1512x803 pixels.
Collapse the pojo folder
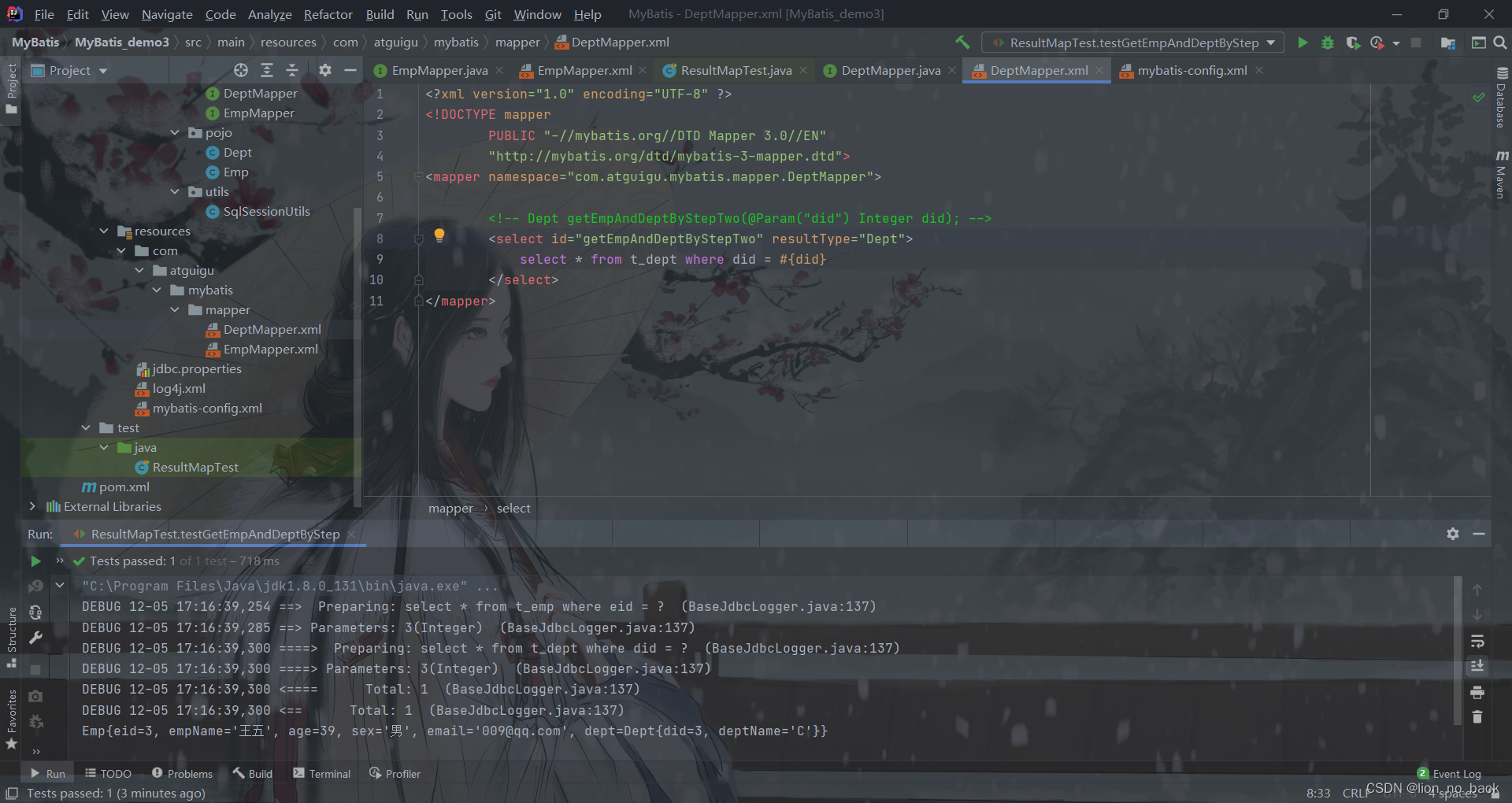(175, 132)
